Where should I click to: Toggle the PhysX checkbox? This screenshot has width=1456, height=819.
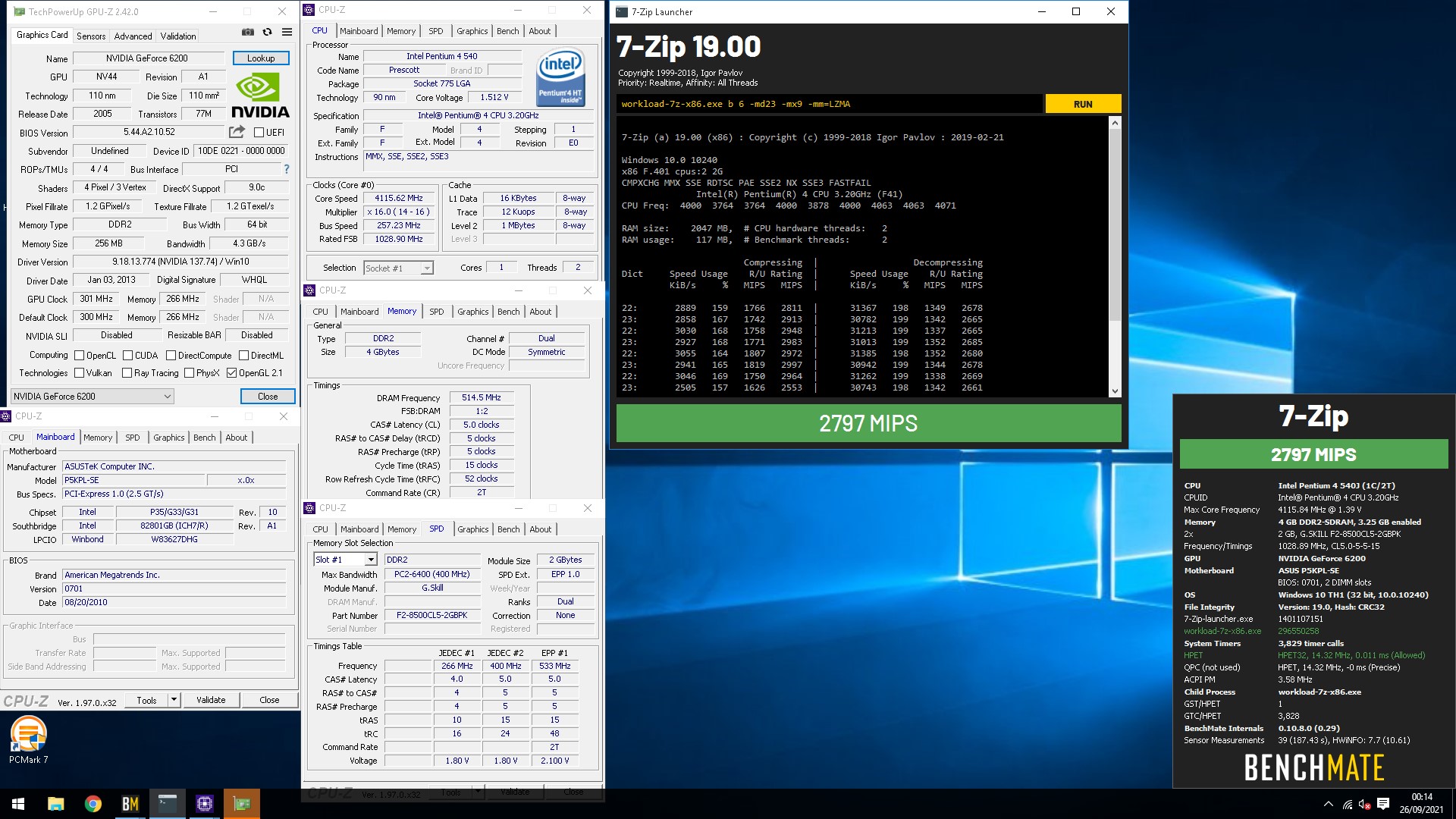[189, 373]
